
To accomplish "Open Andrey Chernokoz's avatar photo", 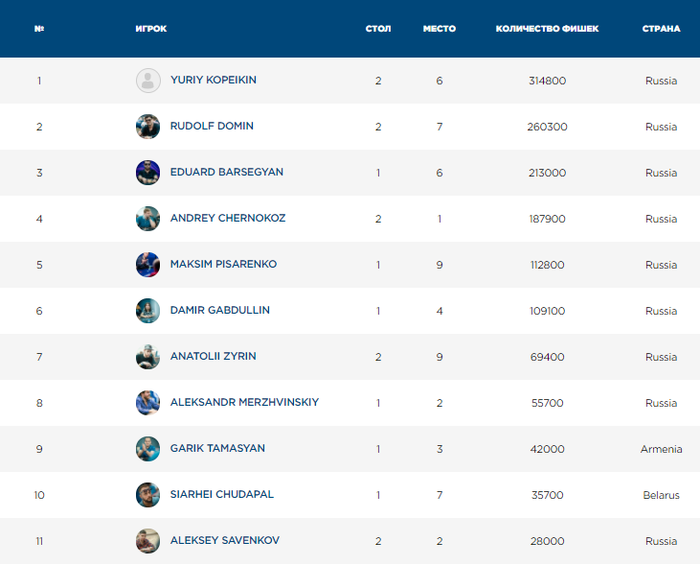I will (x=148, y=218).
